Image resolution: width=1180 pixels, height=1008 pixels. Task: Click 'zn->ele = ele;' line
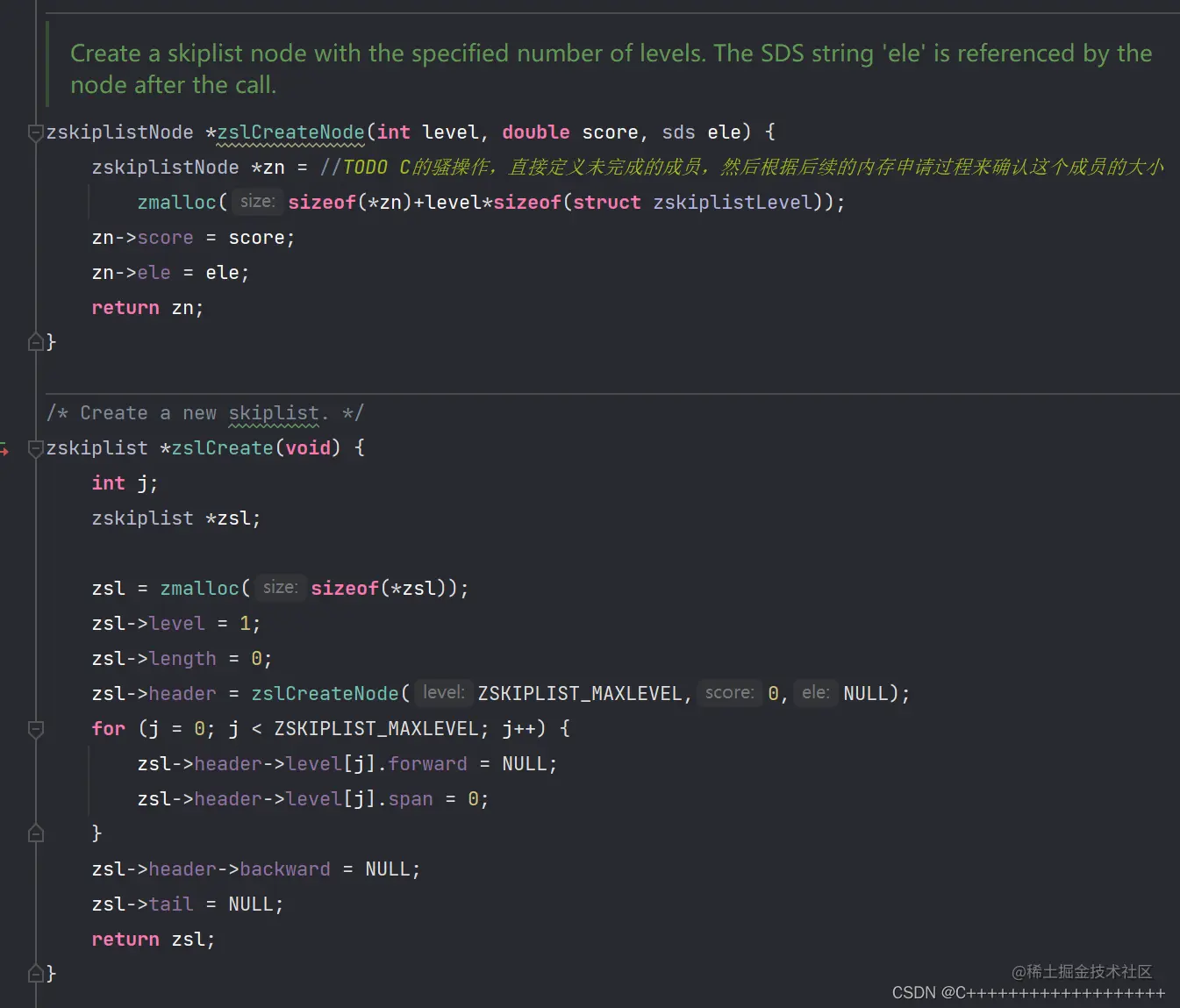click(x=170, y=273)
